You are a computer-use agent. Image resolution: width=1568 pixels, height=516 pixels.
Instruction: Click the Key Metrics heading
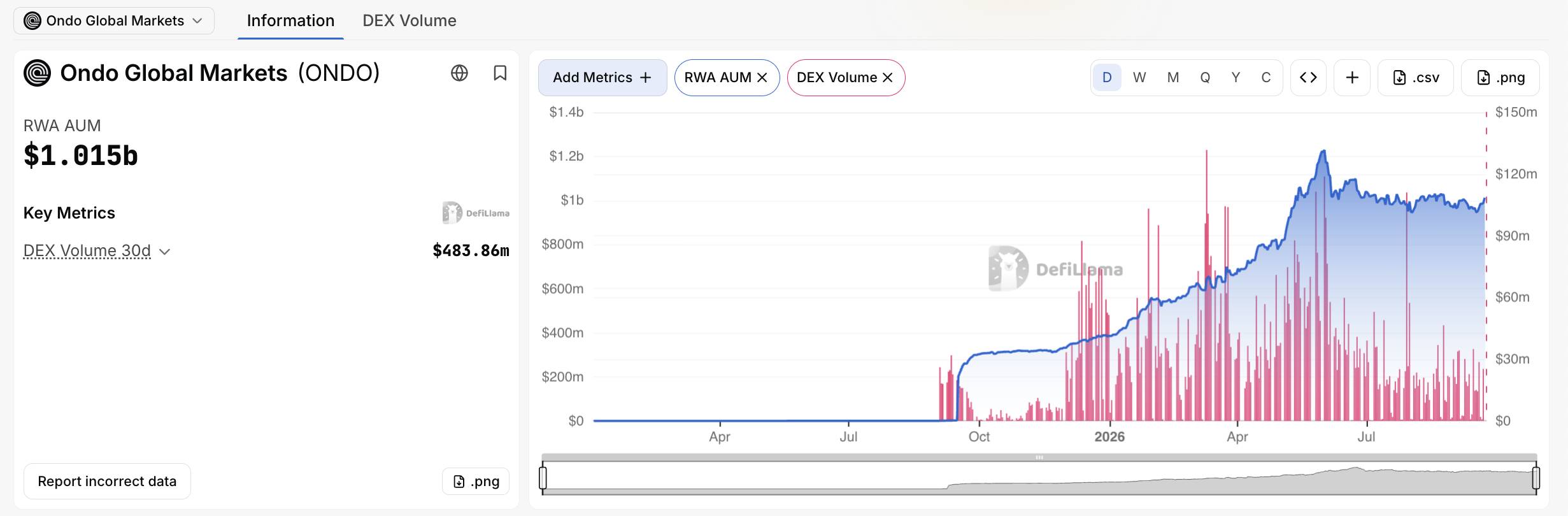[69, 213]
